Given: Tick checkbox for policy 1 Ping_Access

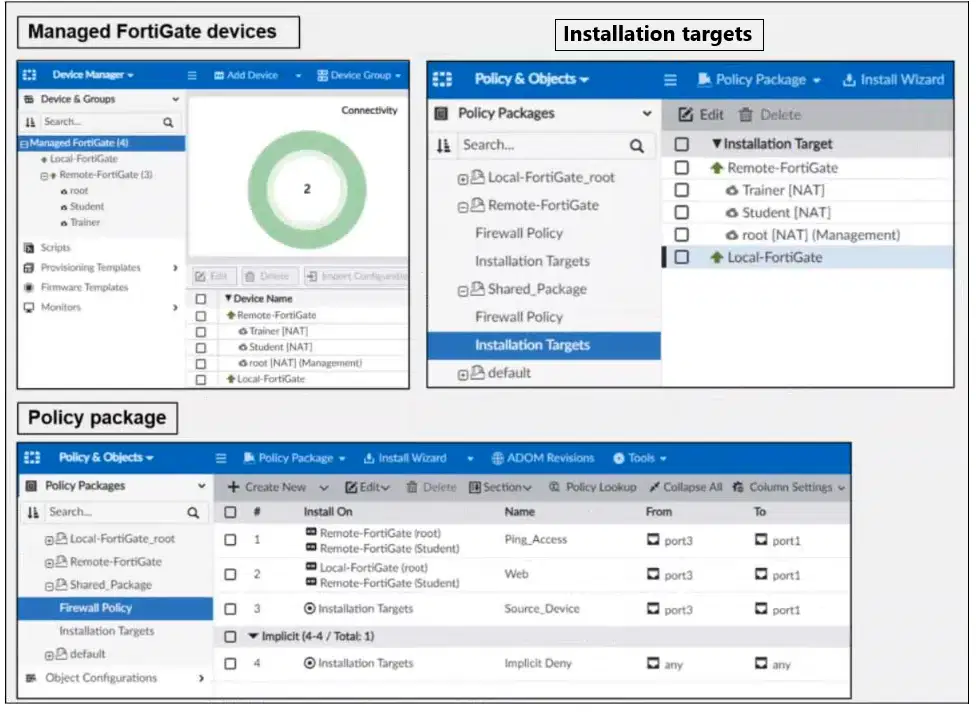Looking at the screenshot, I should click(x=230, y=540).
